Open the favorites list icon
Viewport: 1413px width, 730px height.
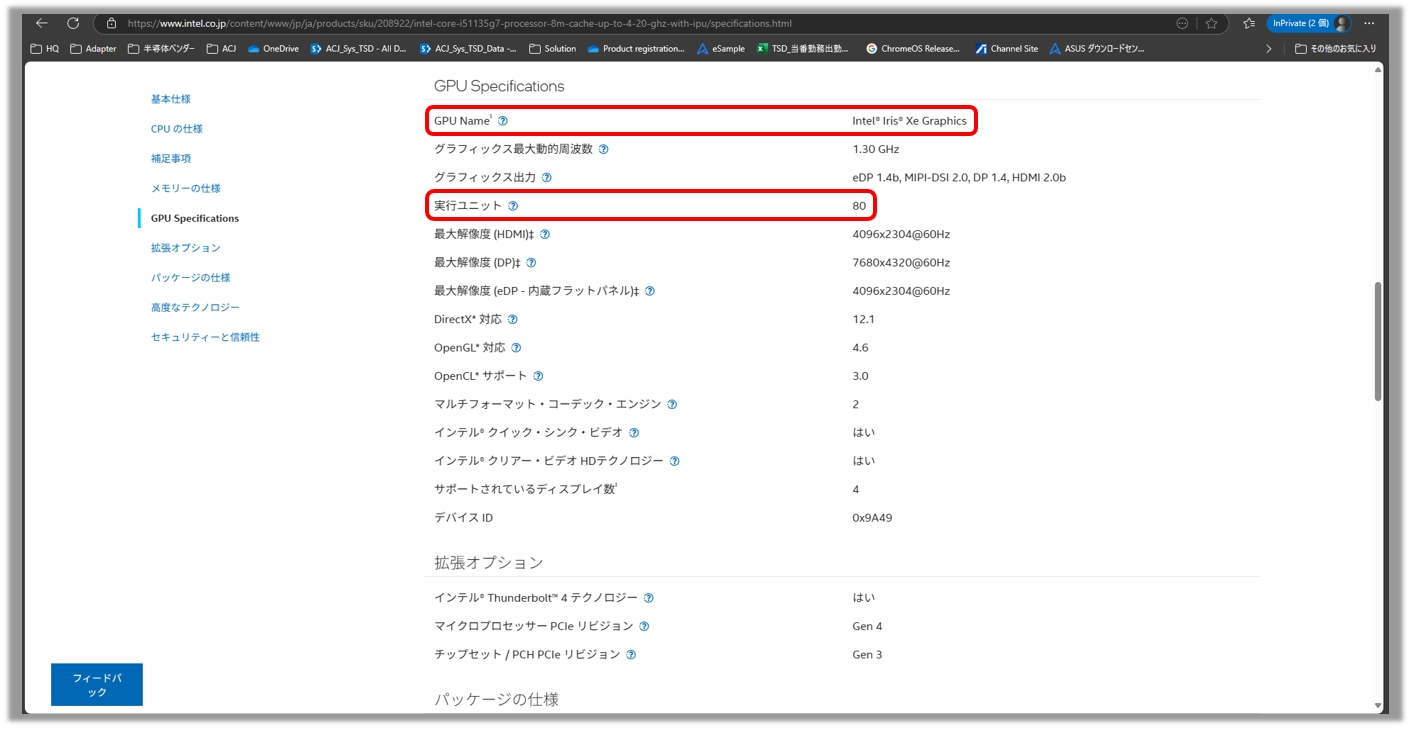pyautogui.click(x=1249, y=23)
